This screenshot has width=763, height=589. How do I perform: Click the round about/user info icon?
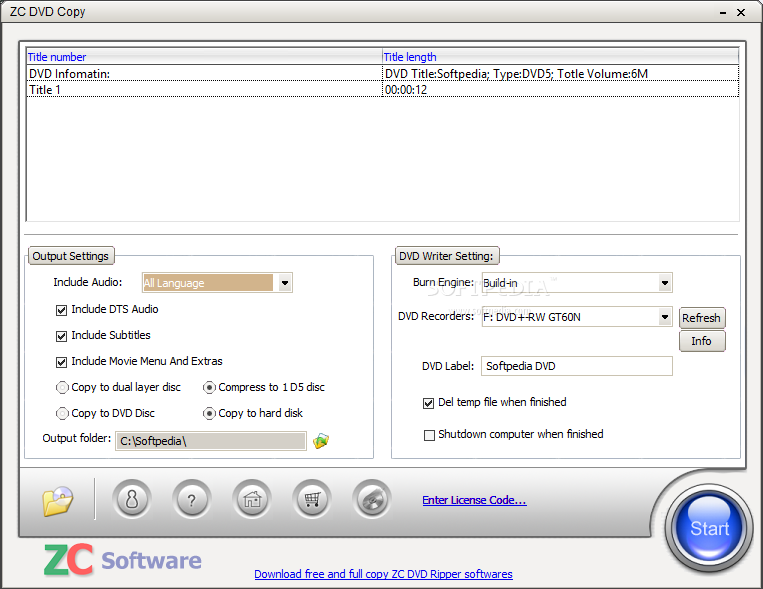(x=132, y=499)
